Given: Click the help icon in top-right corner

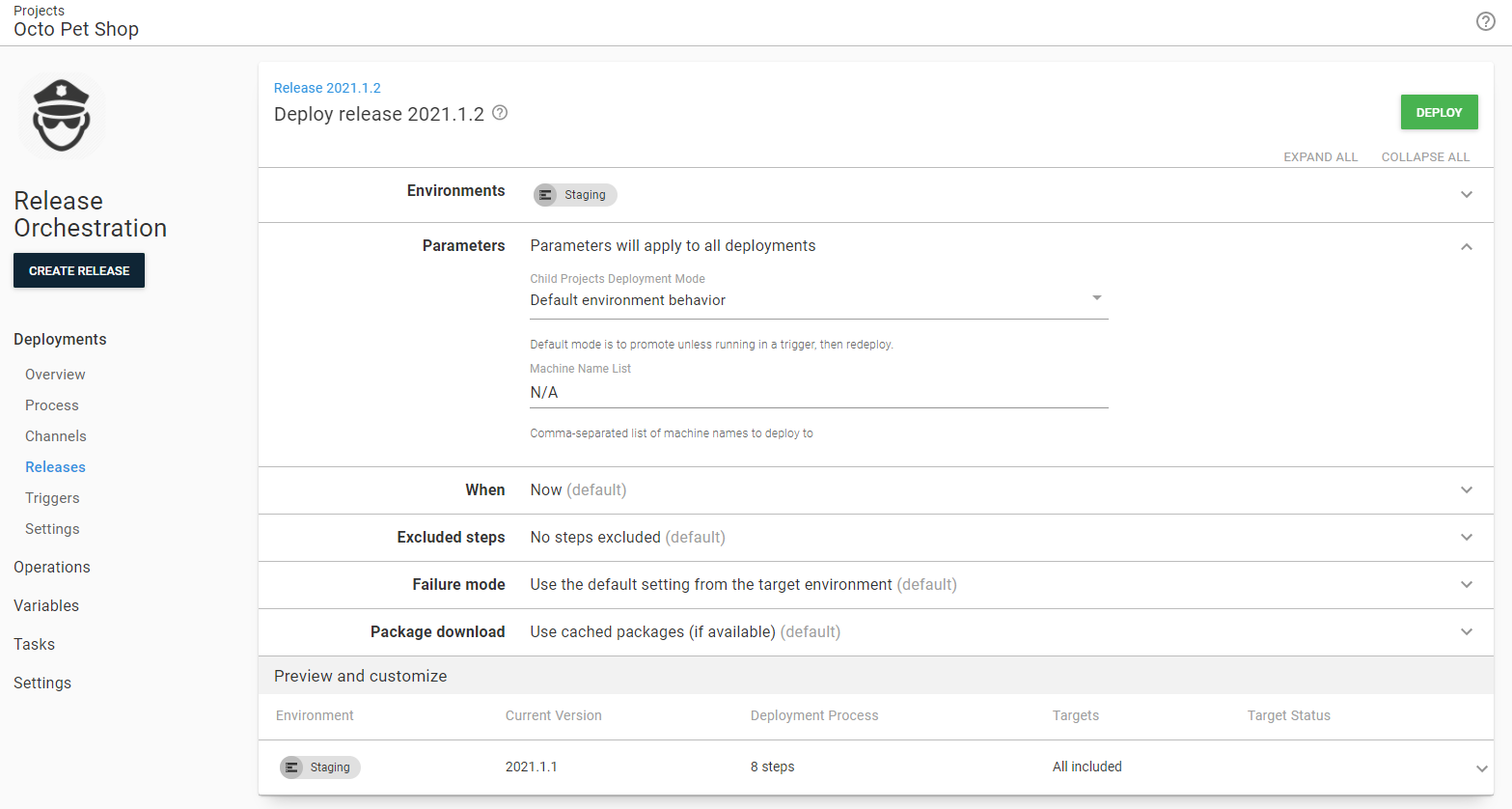Looking at the screenshot, I should (x=1485, y=21).
